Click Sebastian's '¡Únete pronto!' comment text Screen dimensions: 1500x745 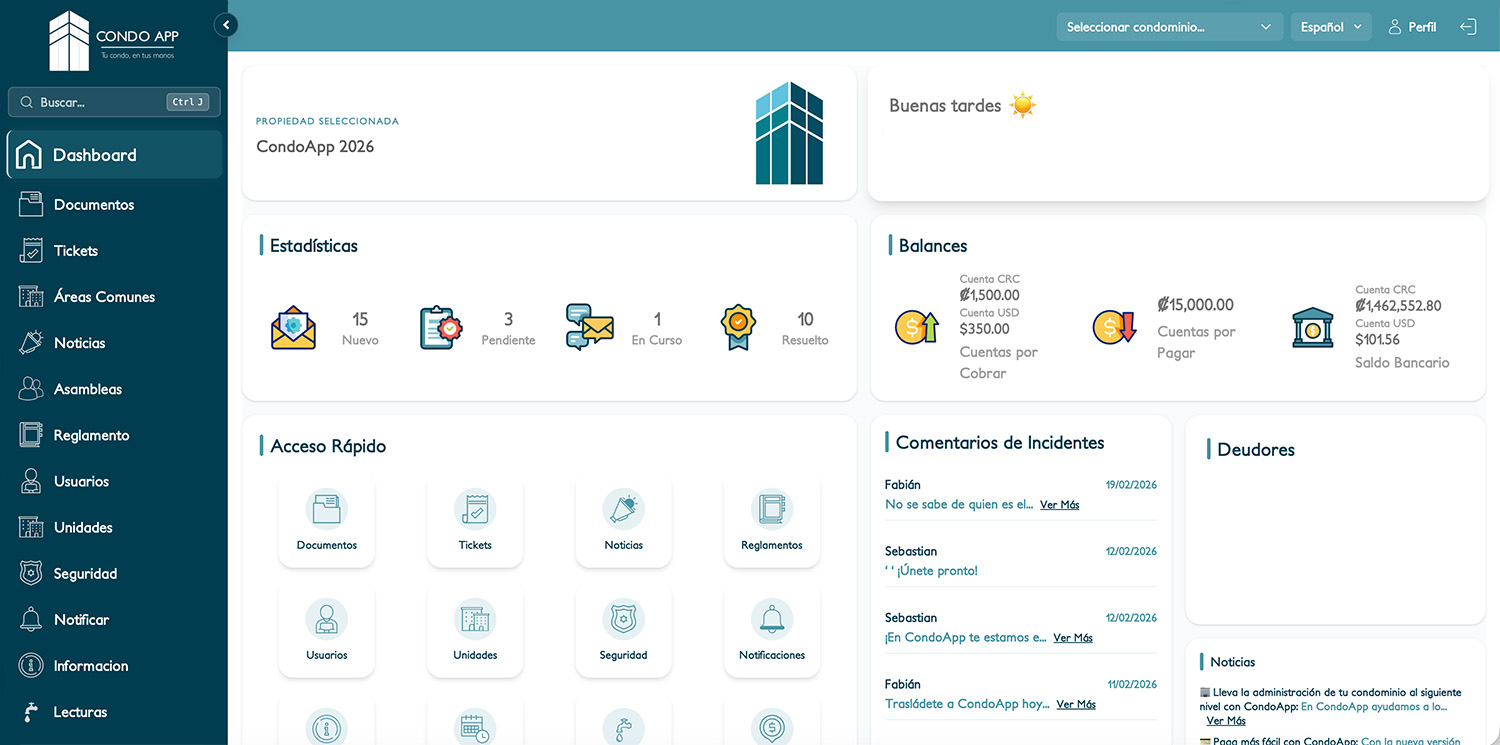(931, 571)
